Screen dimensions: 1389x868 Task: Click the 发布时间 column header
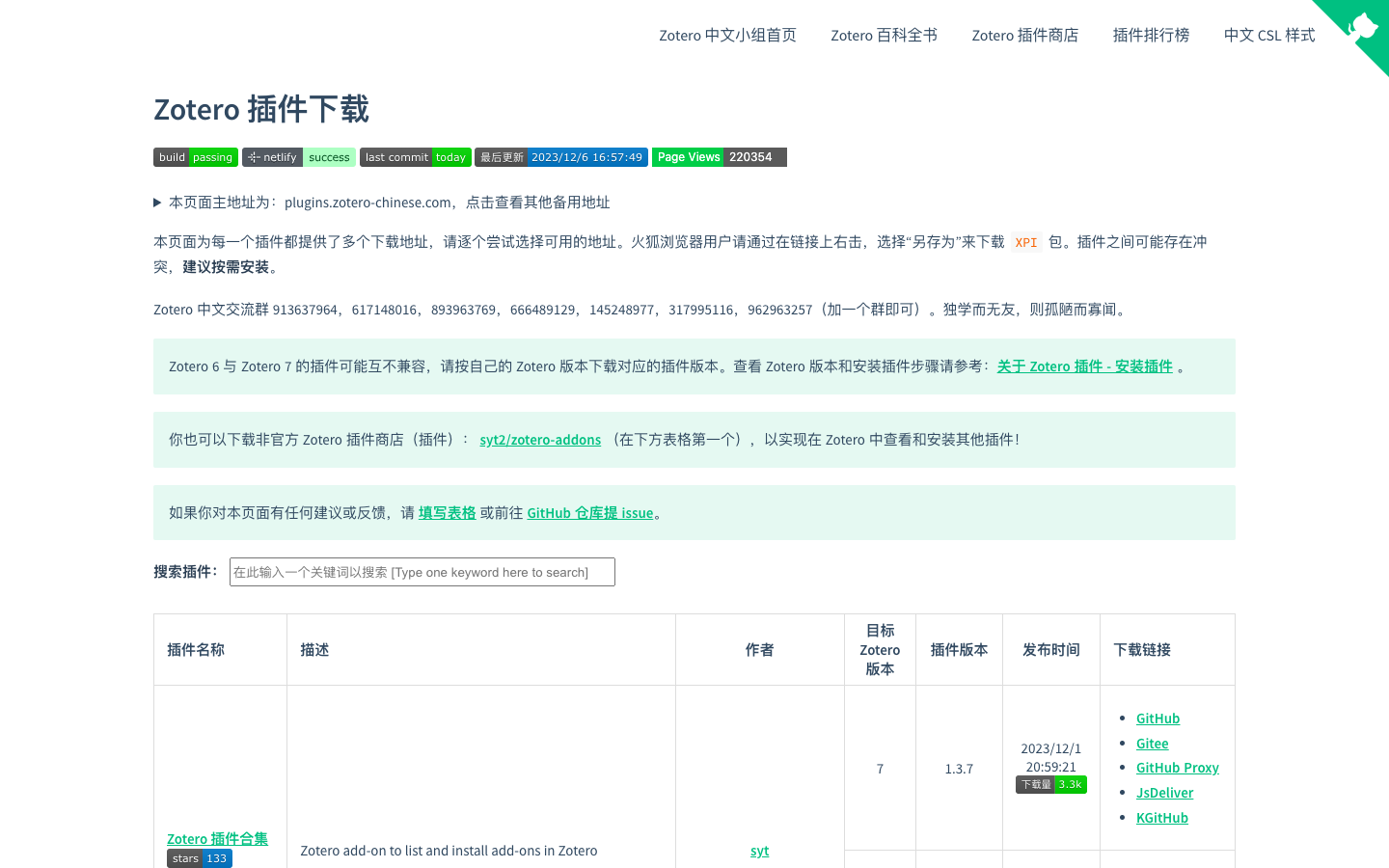pyautogui.click(x=1051, y=650)
